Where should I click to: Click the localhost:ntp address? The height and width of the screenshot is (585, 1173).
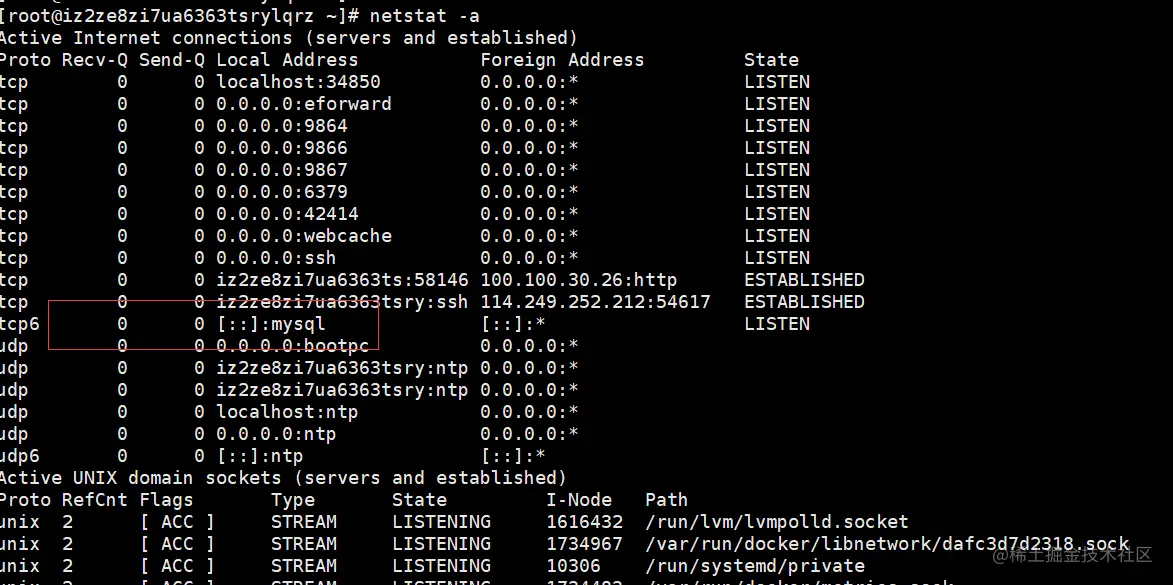tap(287, 412)
